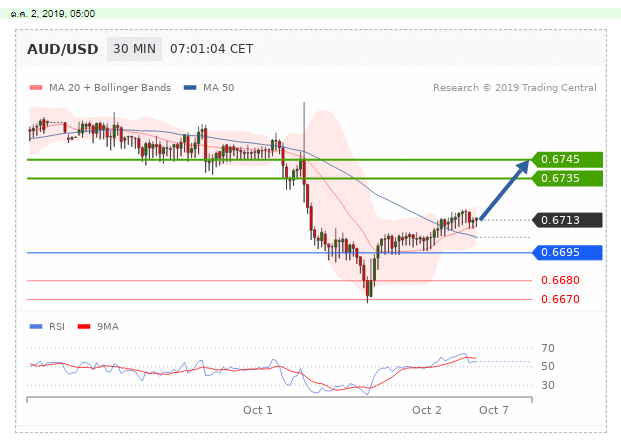Select the 30 MIN timeframe badge
The width and height of the screenshot is (621, 444).
pos(134,49)
